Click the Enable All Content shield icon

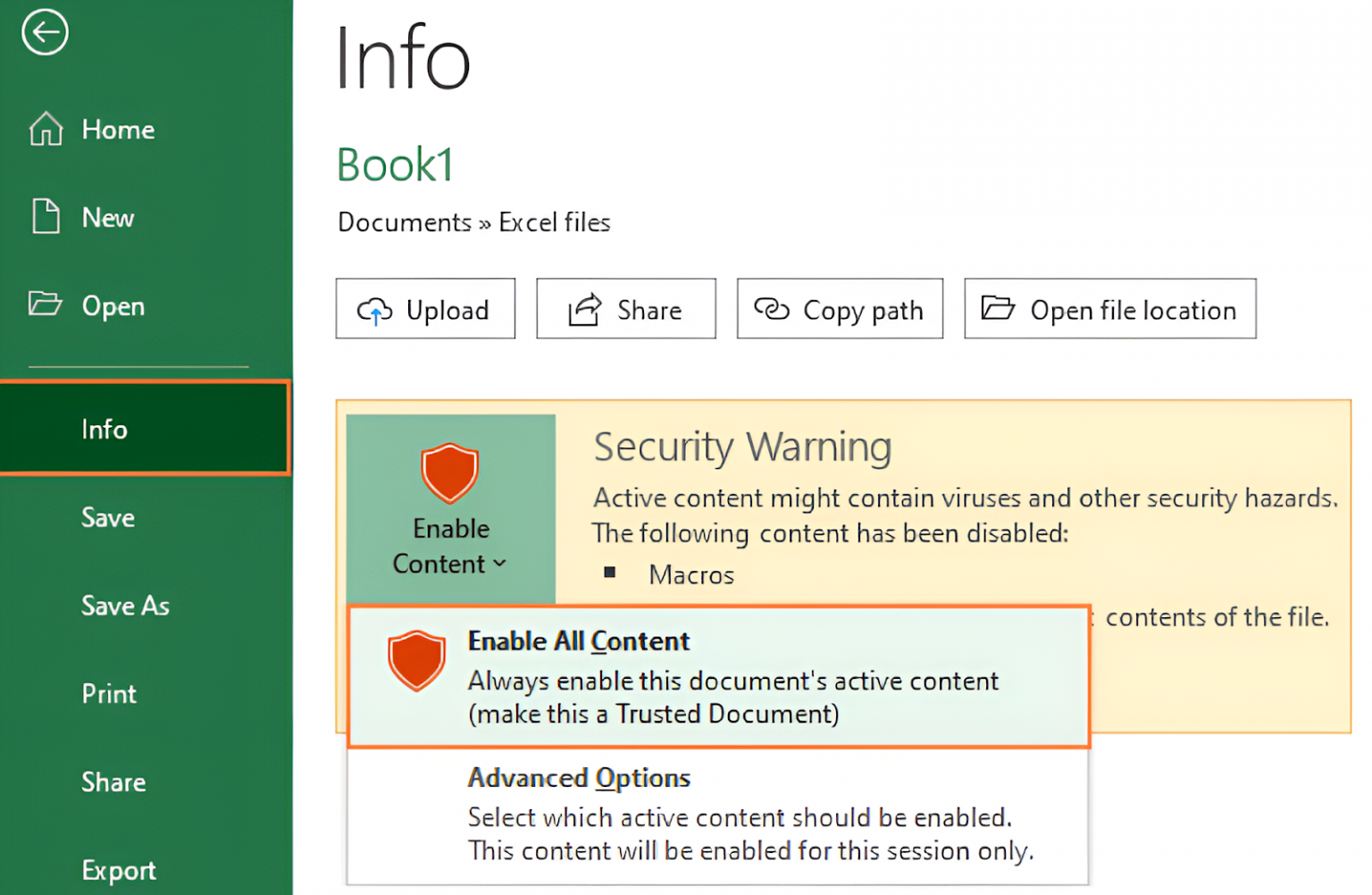click(x=416, y=661)
